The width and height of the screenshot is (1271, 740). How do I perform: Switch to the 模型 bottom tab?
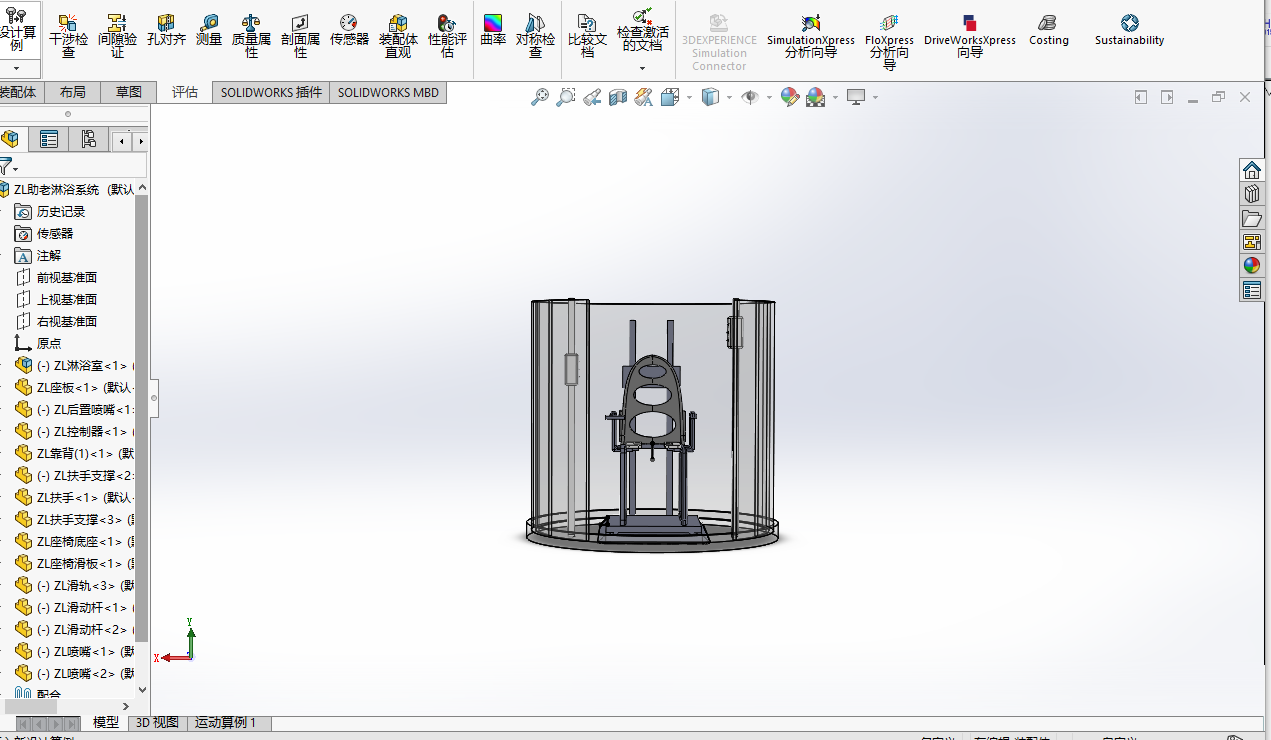tap(106, 722)
